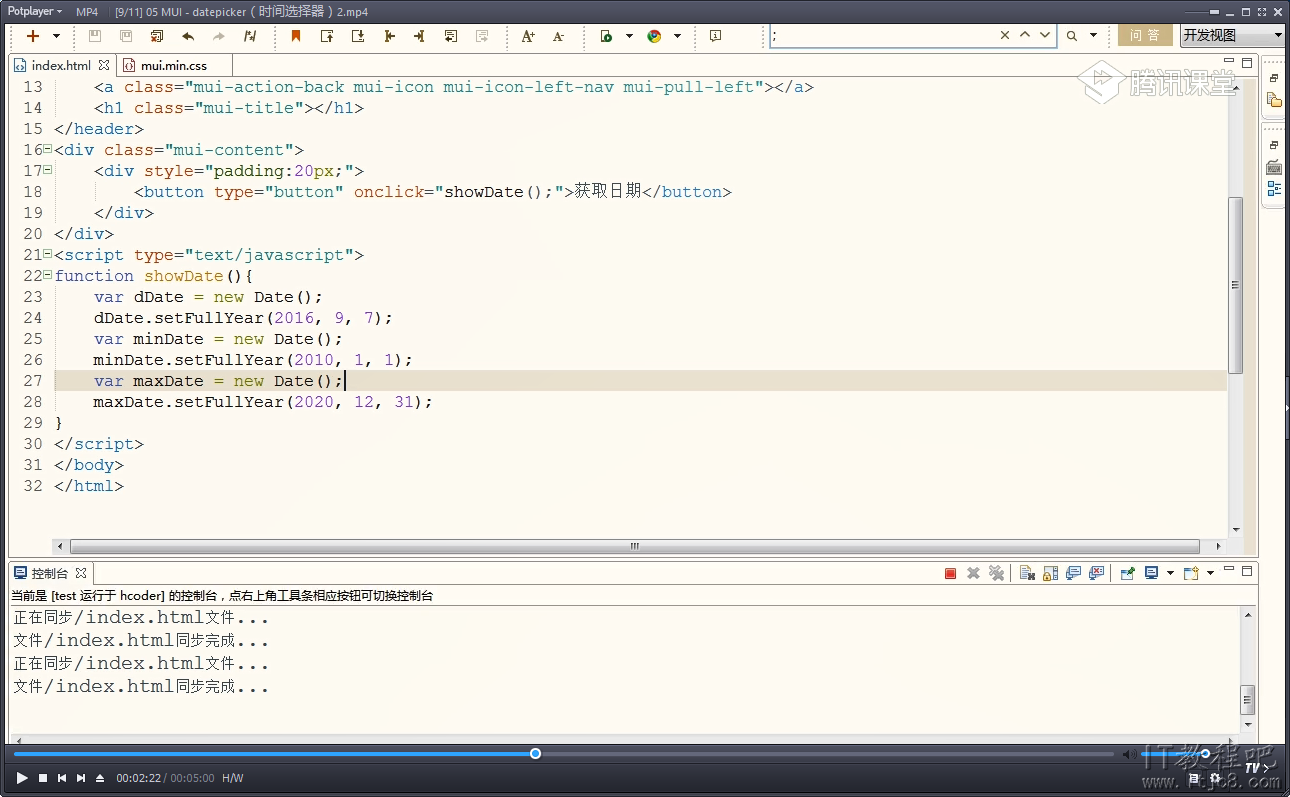Click the green run on device icon
Viewport: 1290px width, 797px height.
(606, 36)
